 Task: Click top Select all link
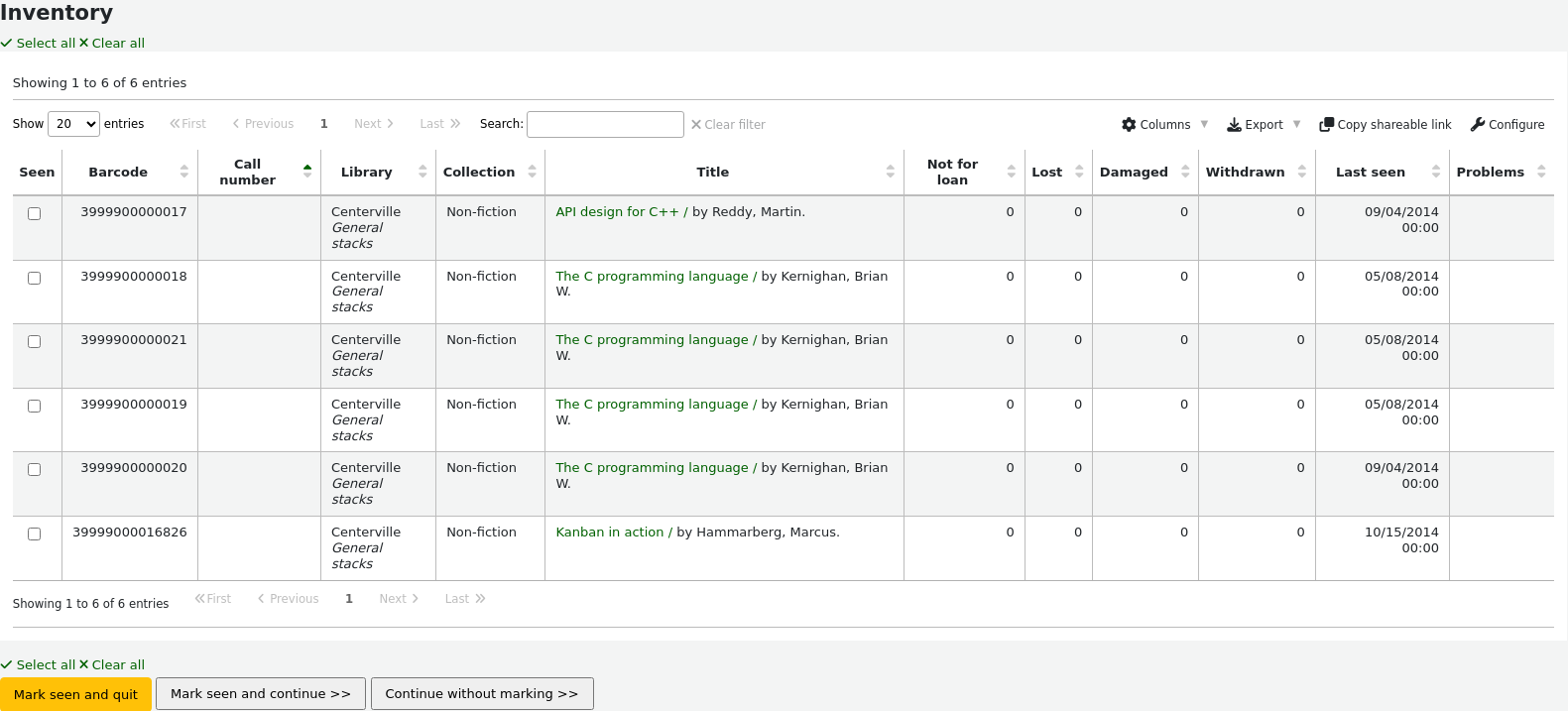pyautogui.click(x=39, y=44)
